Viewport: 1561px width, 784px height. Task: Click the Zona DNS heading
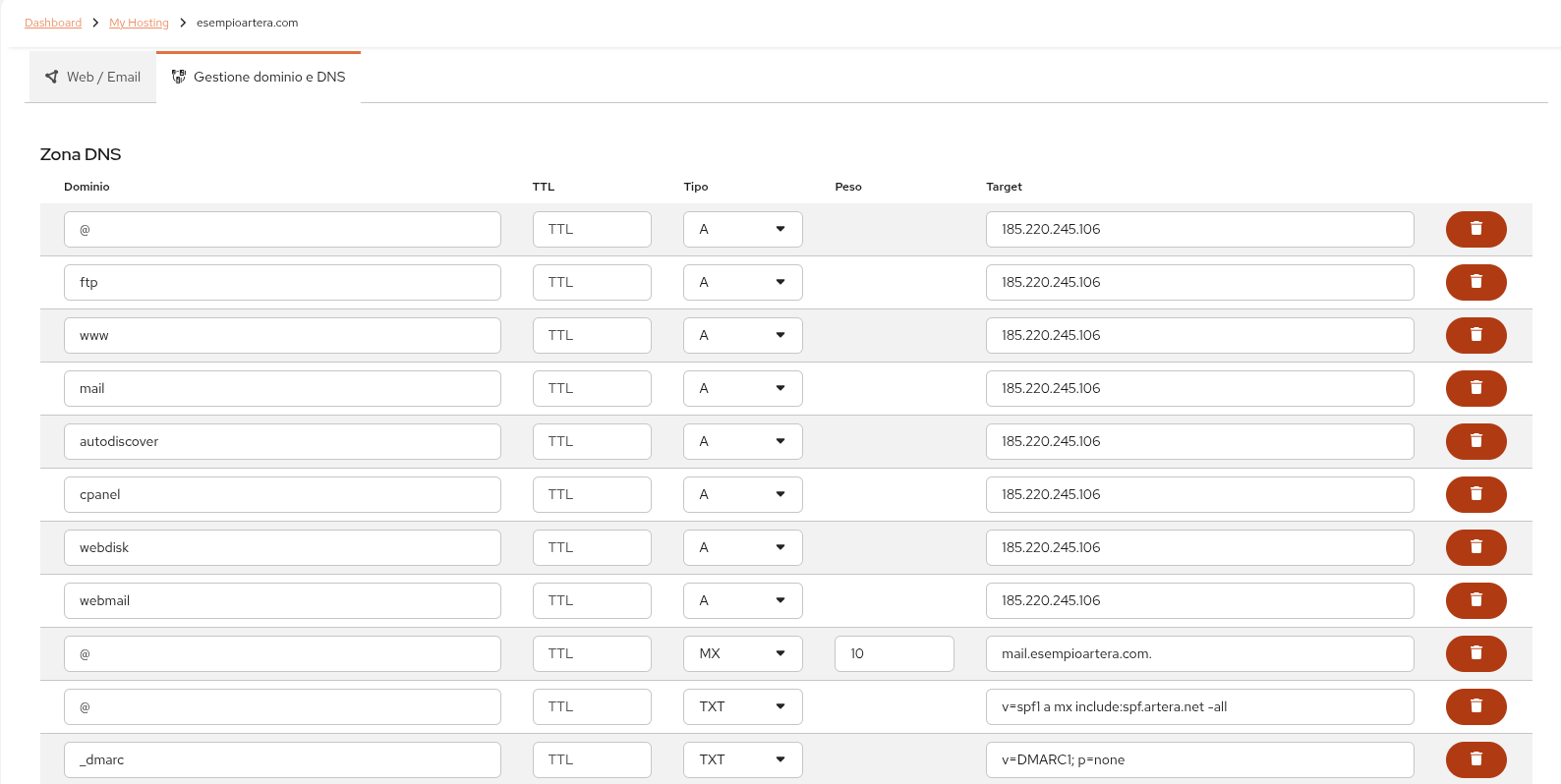pos(81,154)
